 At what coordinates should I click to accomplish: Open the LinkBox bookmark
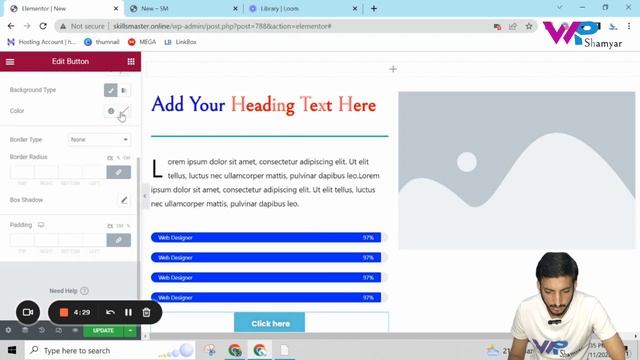(x=180, y=42)
